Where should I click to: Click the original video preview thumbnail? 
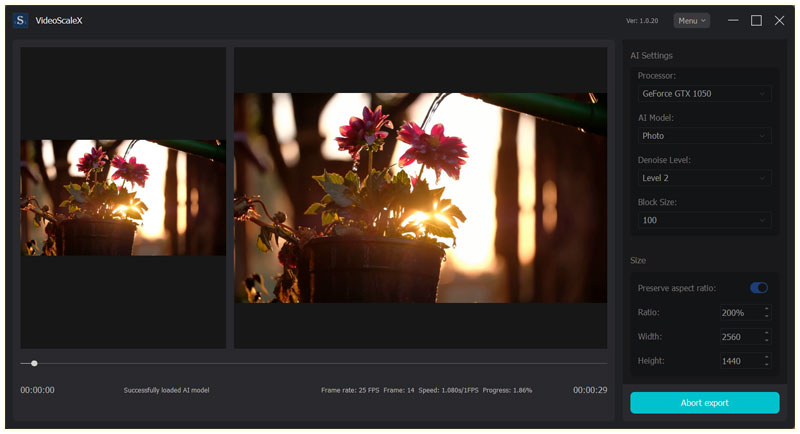[x=123, y=197]
